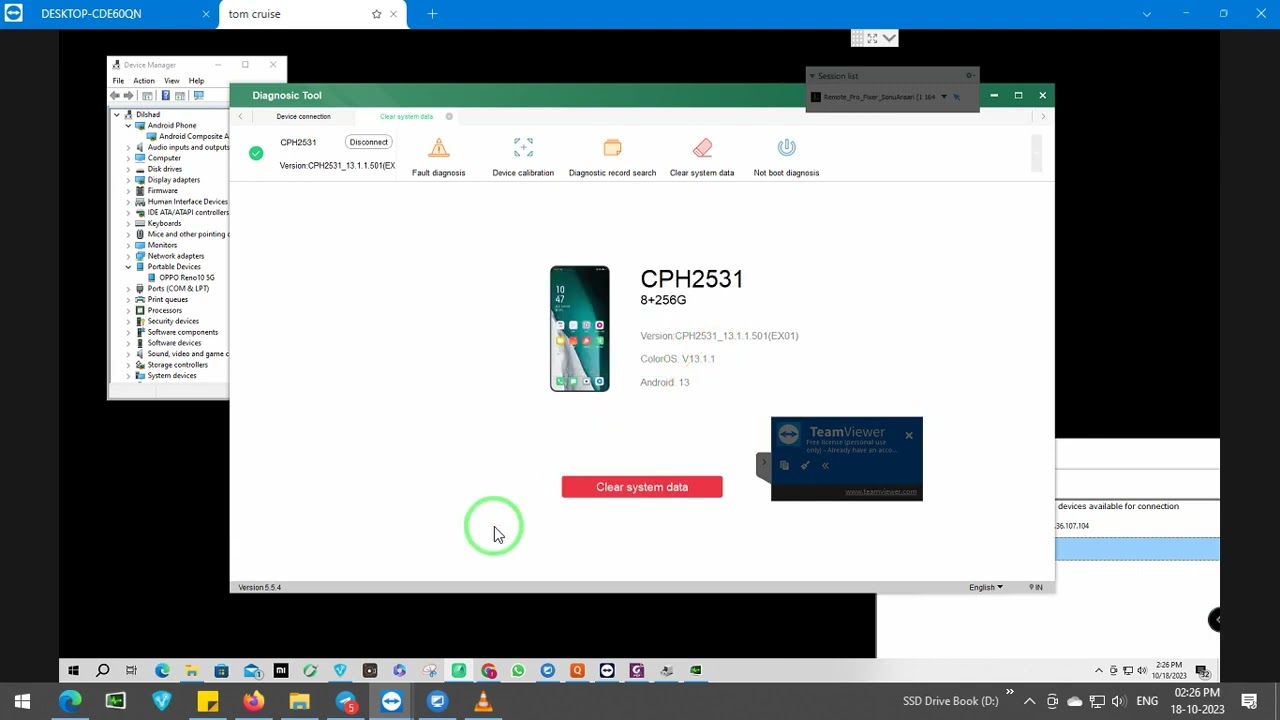Favorite tom cruise session star

[376, 14]
